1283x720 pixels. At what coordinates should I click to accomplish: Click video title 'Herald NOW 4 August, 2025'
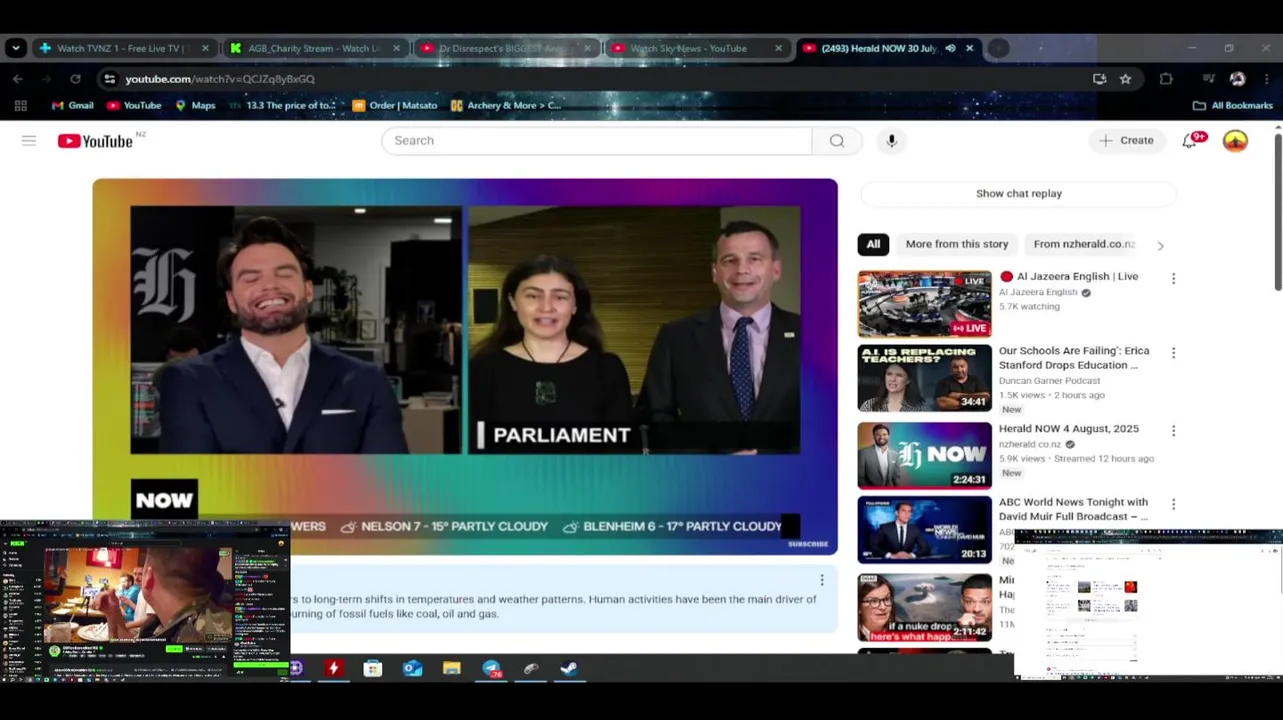[x=1068, y=429]
